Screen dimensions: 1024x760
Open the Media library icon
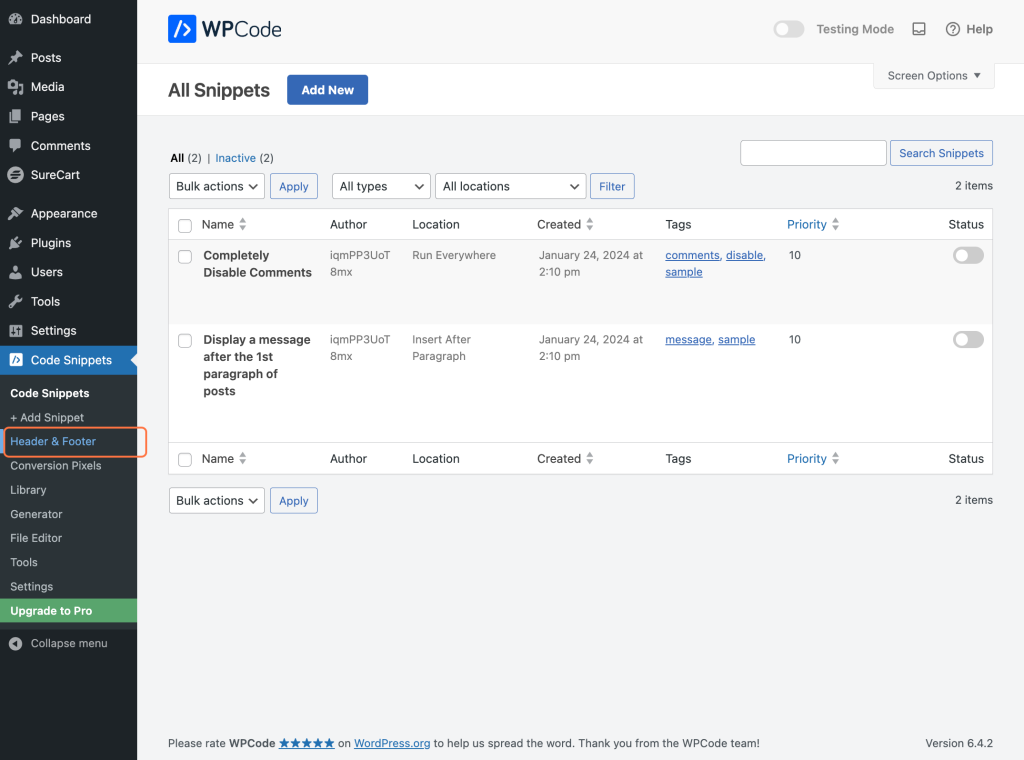pyautogui.click(x=15, y=87)
